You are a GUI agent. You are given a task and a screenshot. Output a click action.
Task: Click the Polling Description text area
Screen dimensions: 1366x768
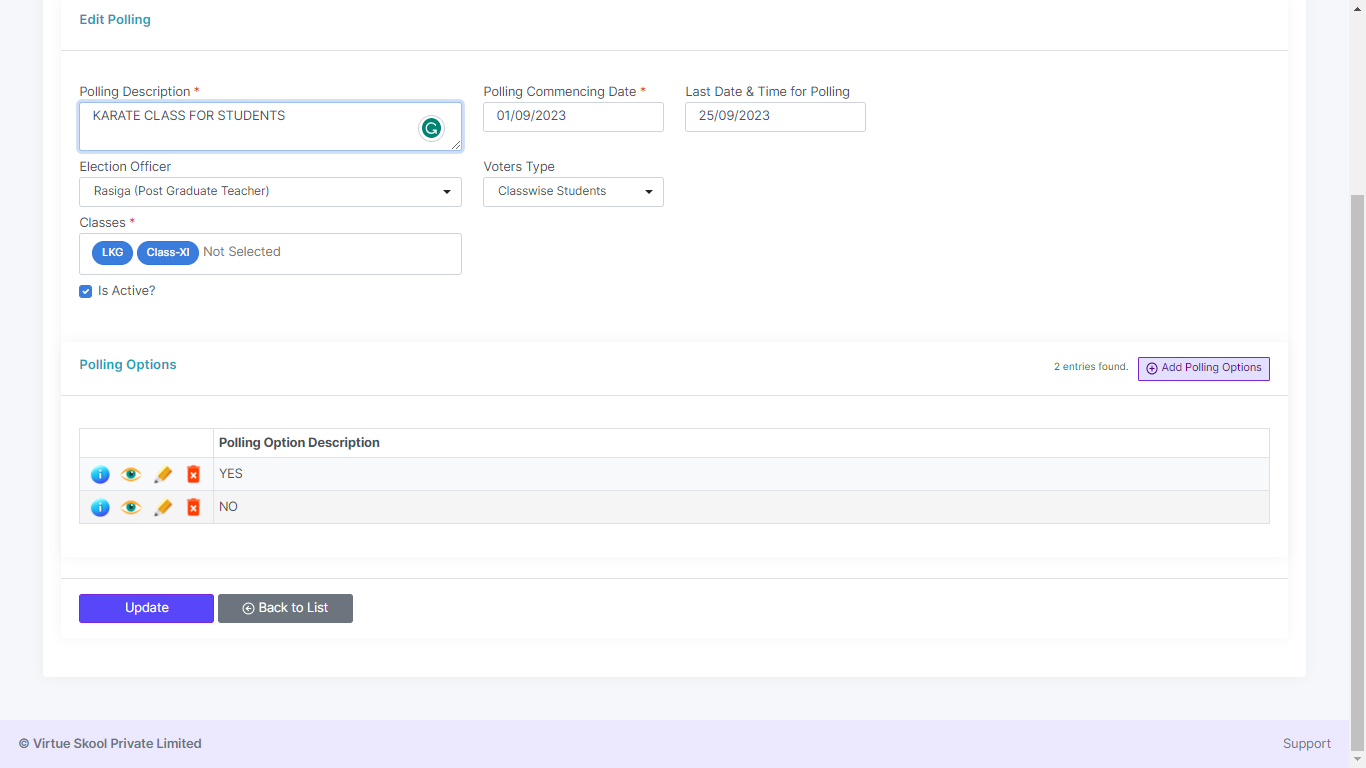click(270, 127)
